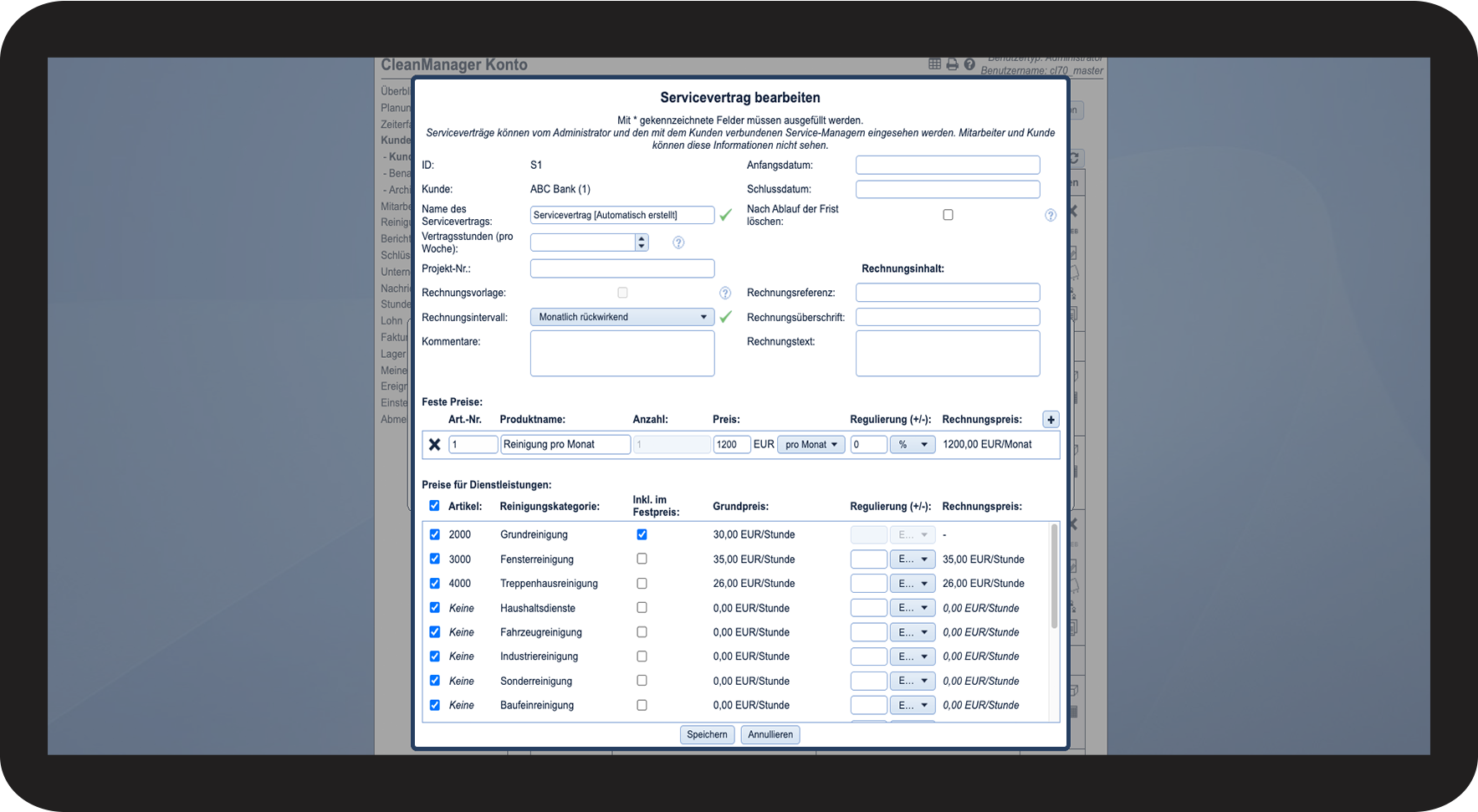Open the Rechnungsintervall dropdown
Viewport: 1478px width, 812px height.
coord(622,317)
